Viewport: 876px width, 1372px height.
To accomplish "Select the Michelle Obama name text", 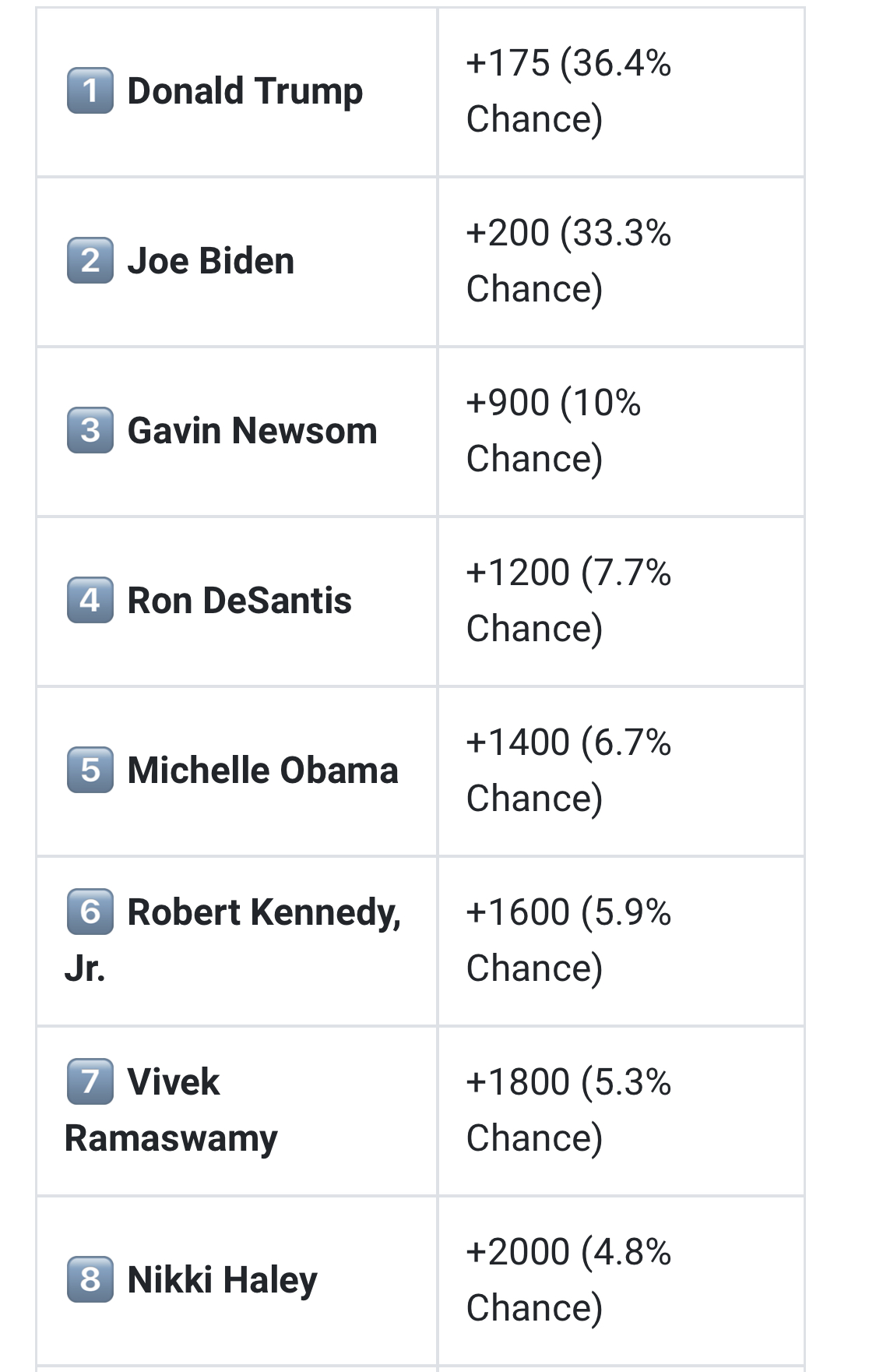I will pyautogui.click(x=263, y=771).
